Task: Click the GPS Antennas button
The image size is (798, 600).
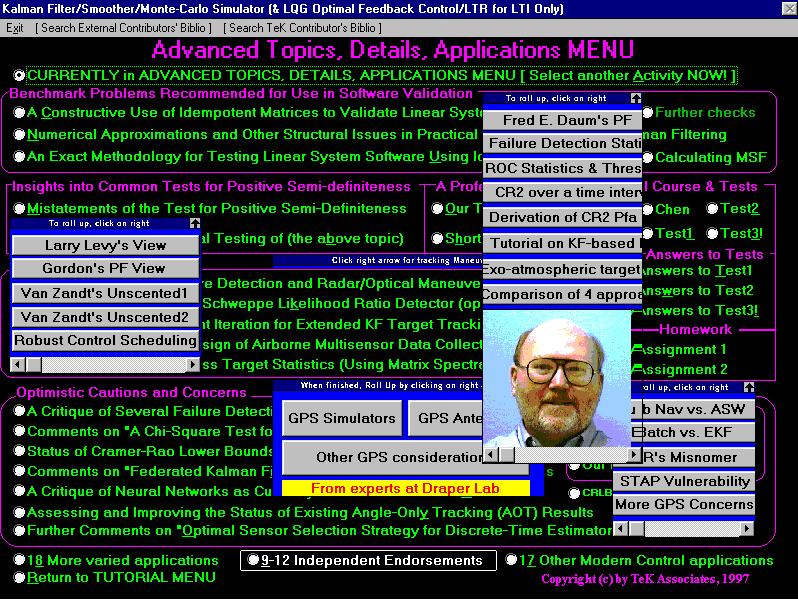Action: coord(446,418)
